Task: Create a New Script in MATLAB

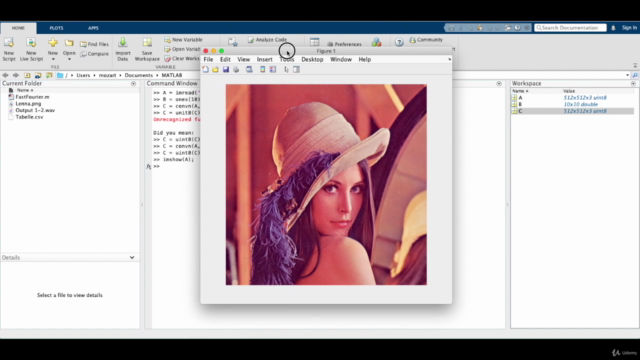Action: 9,49
